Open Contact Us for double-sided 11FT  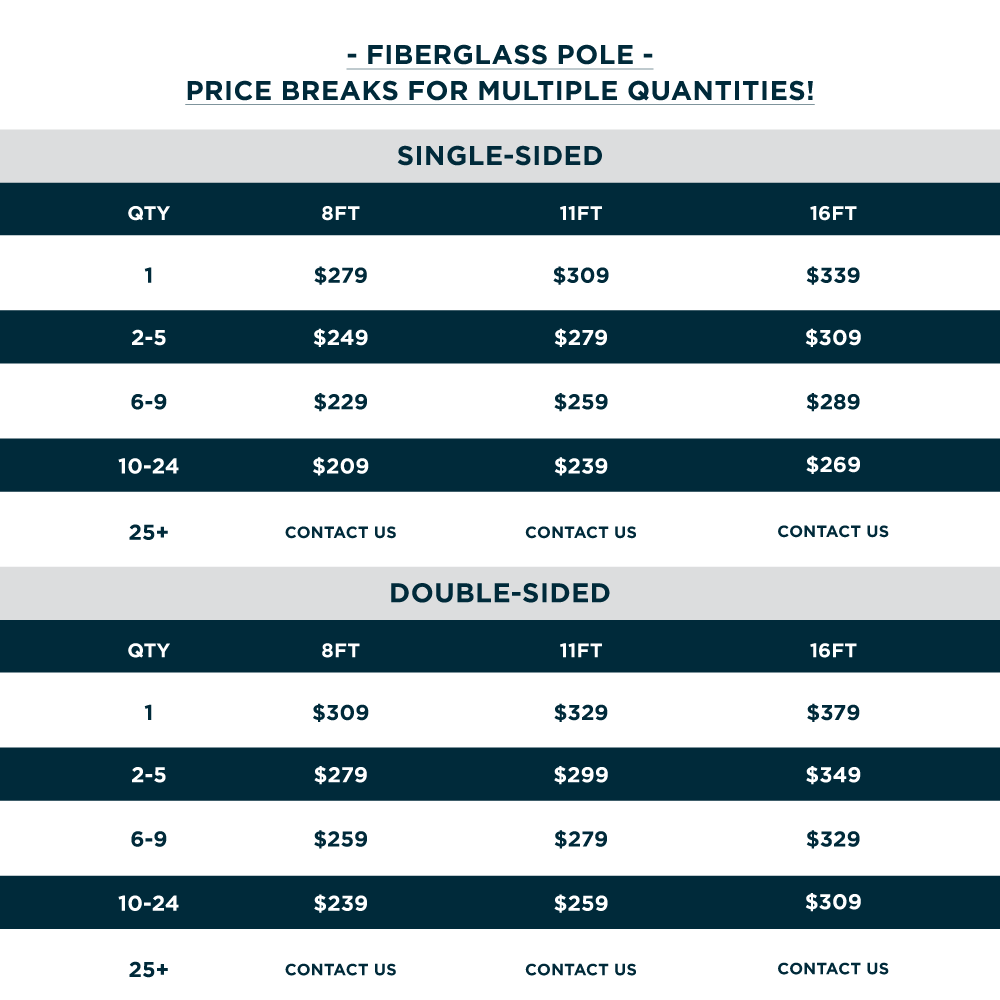coord(581,969)
